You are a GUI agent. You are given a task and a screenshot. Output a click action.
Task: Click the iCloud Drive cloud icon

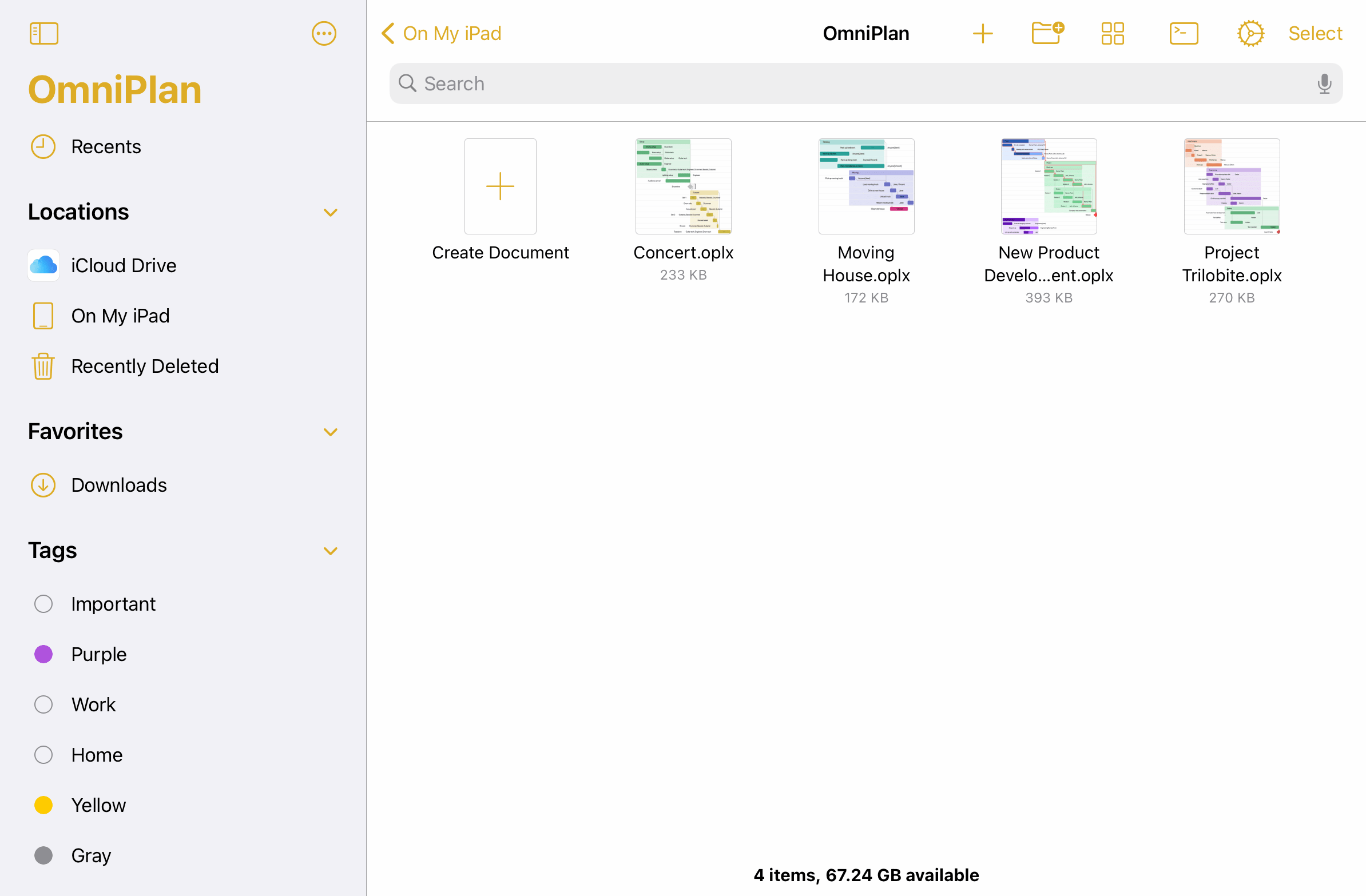coord(43,265)
